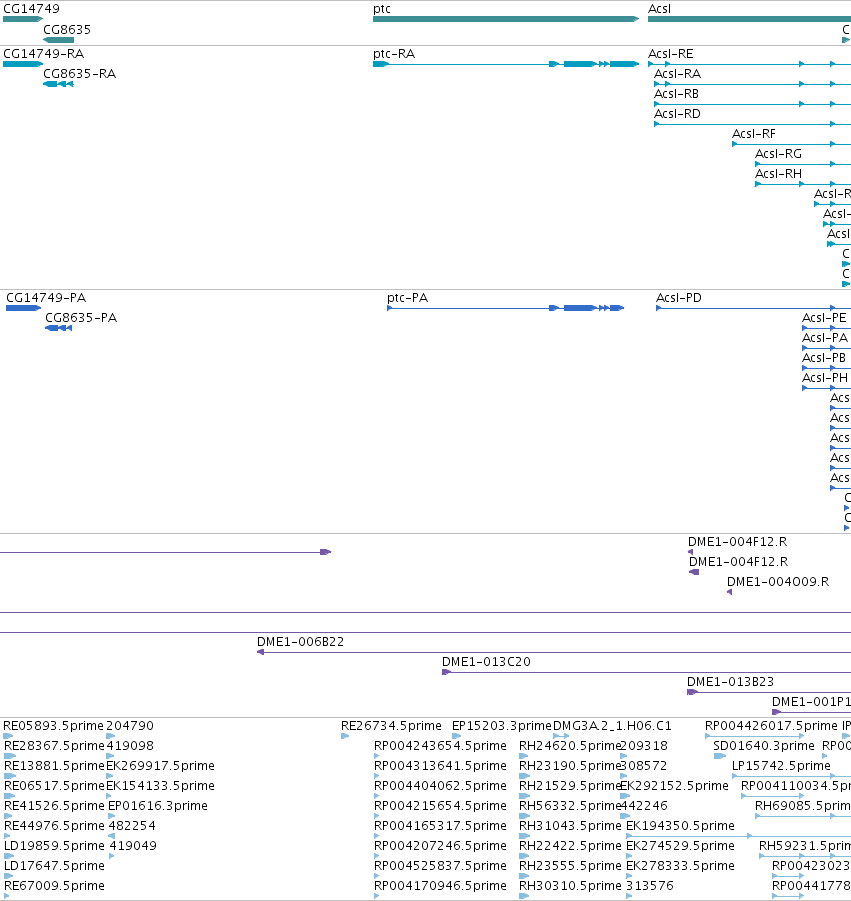Click the RE44976.5prime EST label
Viewport: 851px width, 901px height.
tap(54, 826)
